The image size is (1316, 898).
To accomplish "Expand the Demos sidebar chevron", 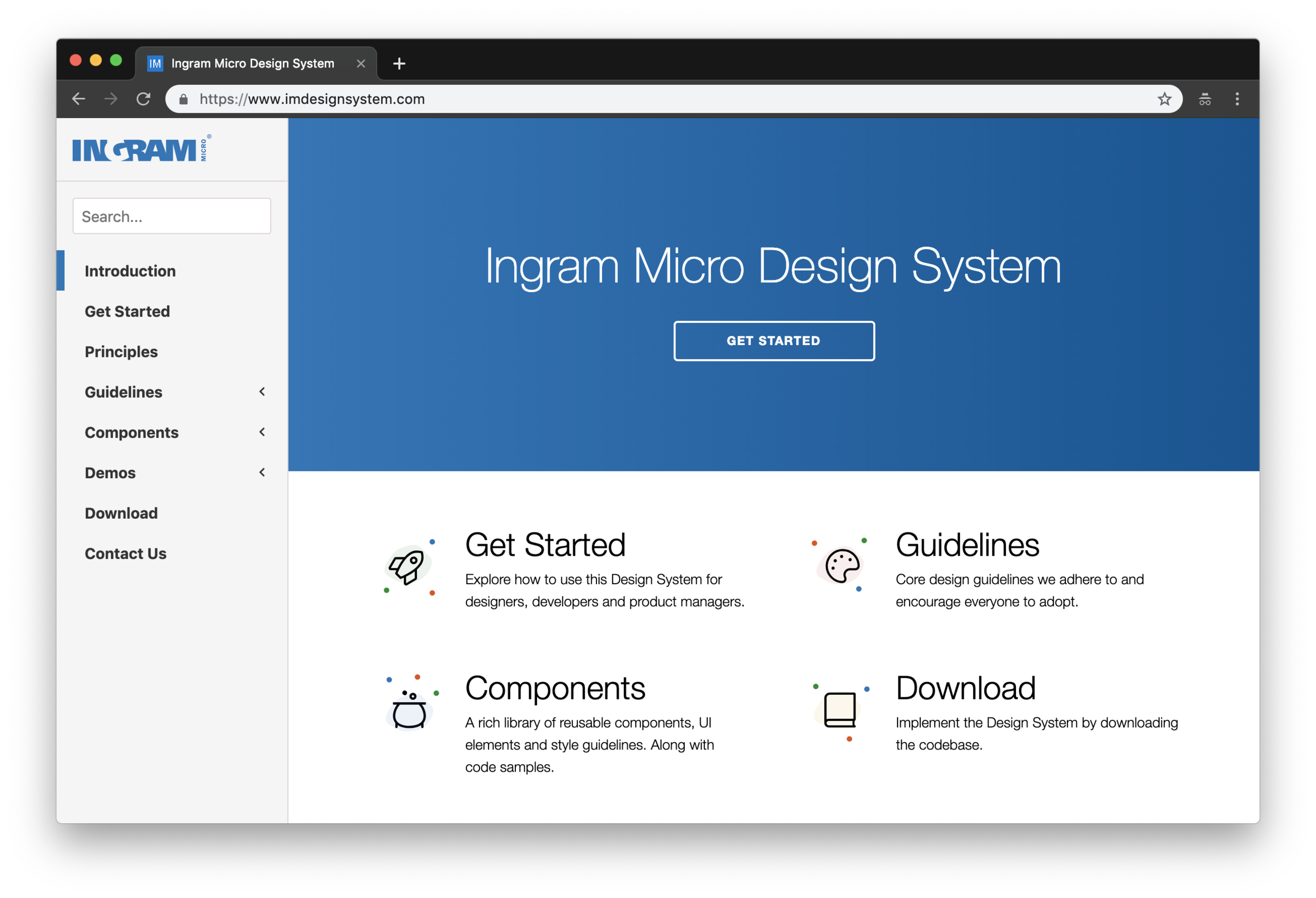I will (262, 472).
